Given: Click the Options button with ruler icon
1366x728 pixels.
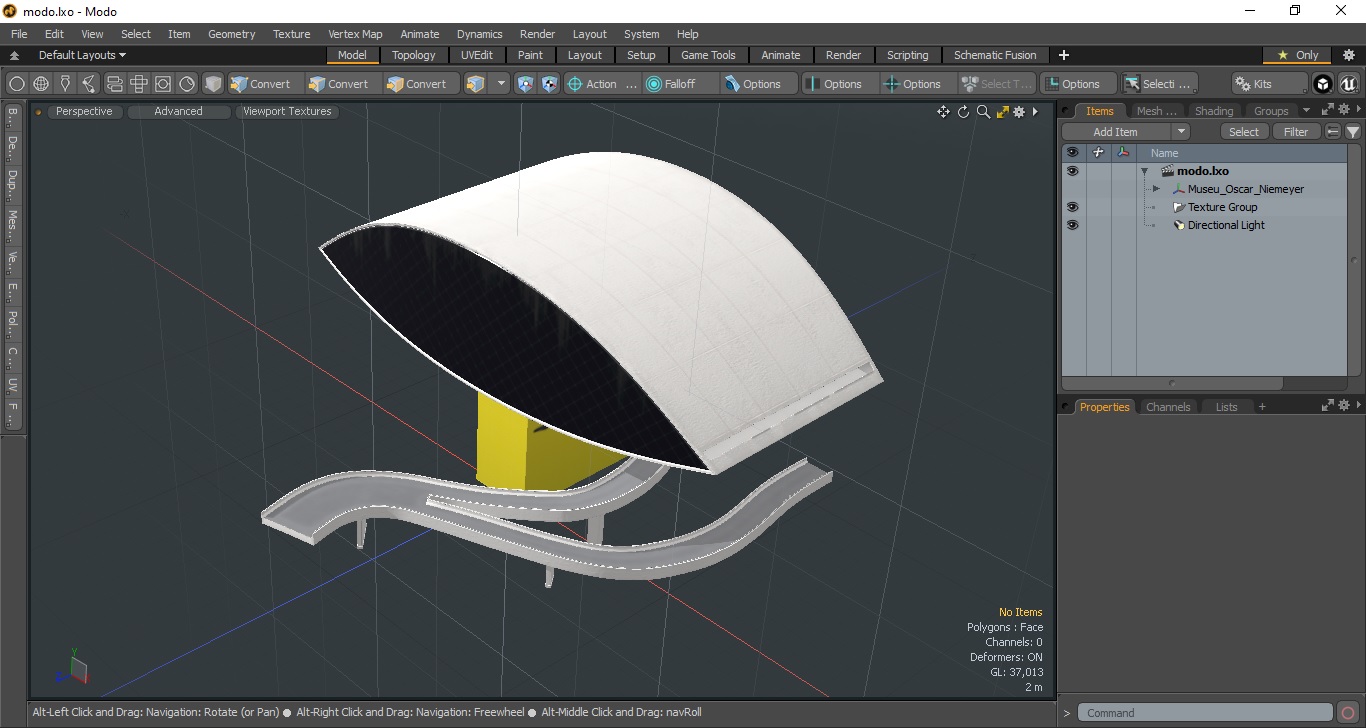Looking at the screenshot, I should pos(1078,84).
